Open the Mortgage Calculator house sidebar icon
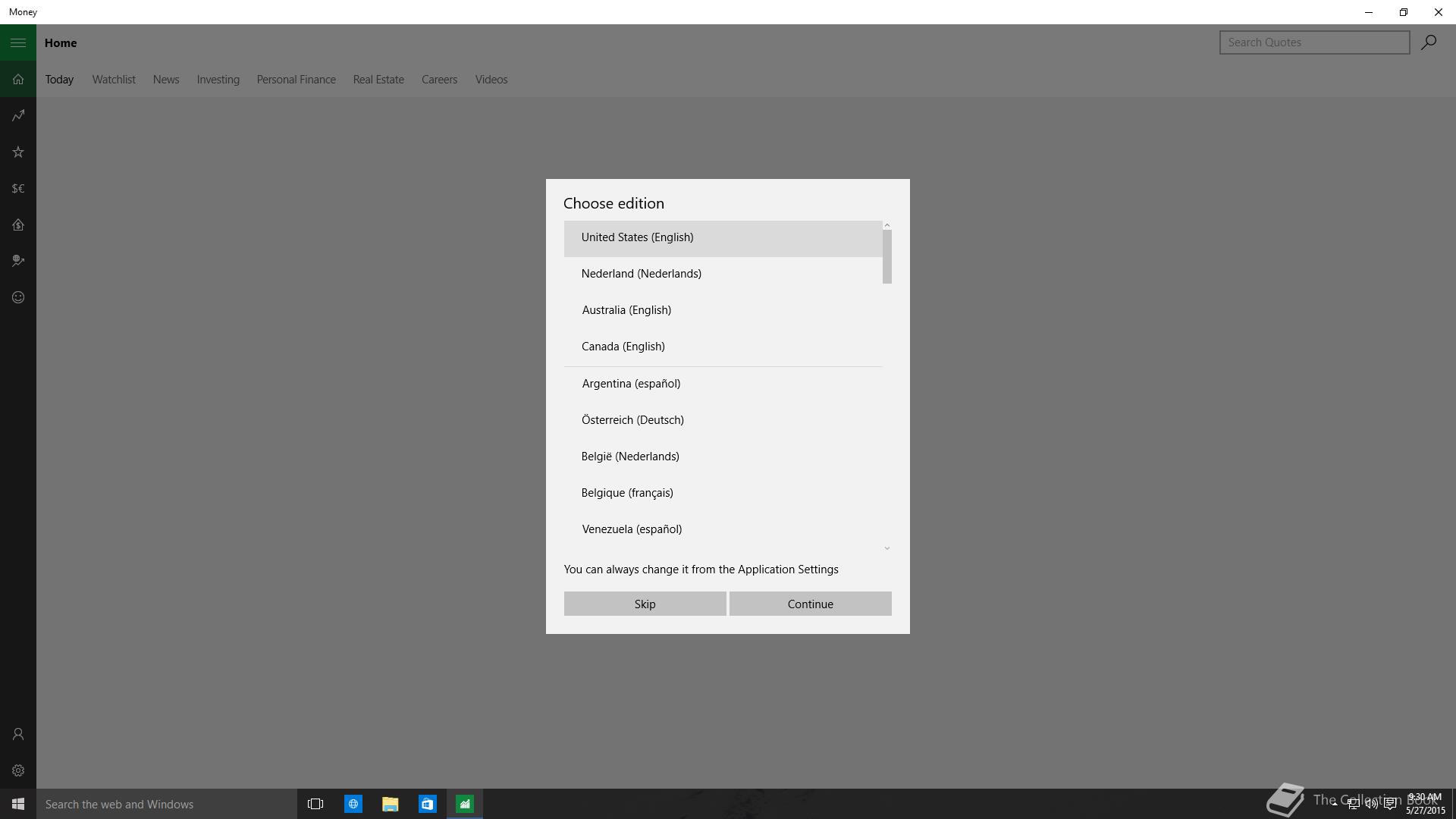Viewport: 1456px width, 819px height. click(18, 224)
